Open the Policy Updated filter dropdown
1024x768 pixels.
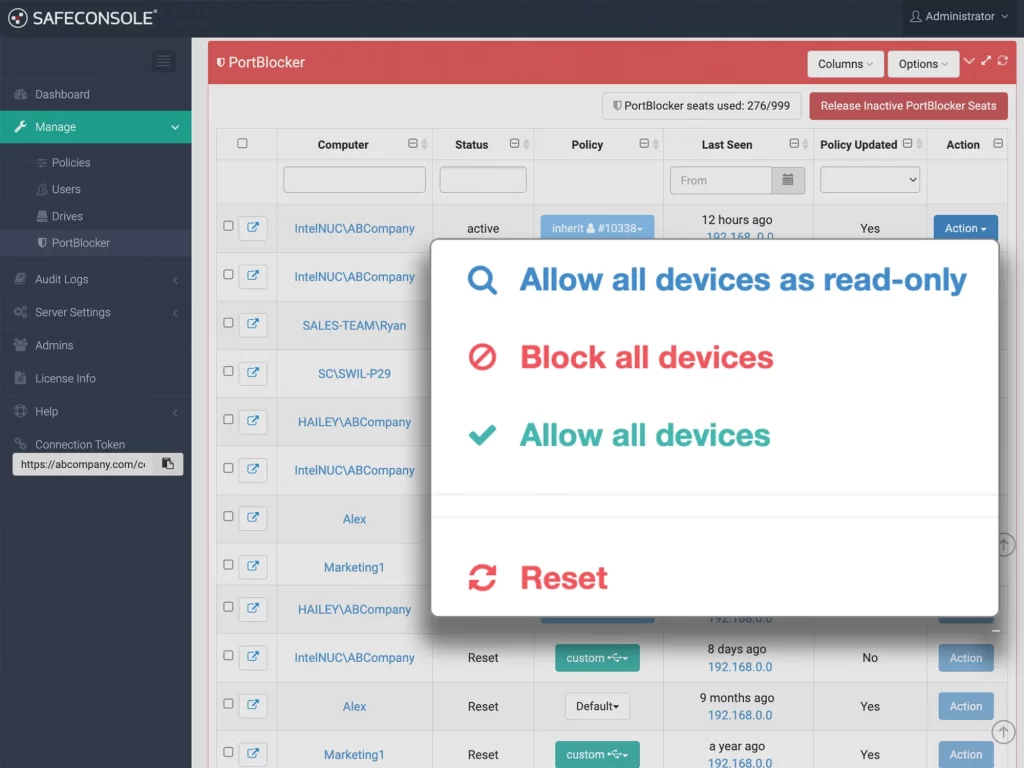pyautogui.click(x=869, y=180)
